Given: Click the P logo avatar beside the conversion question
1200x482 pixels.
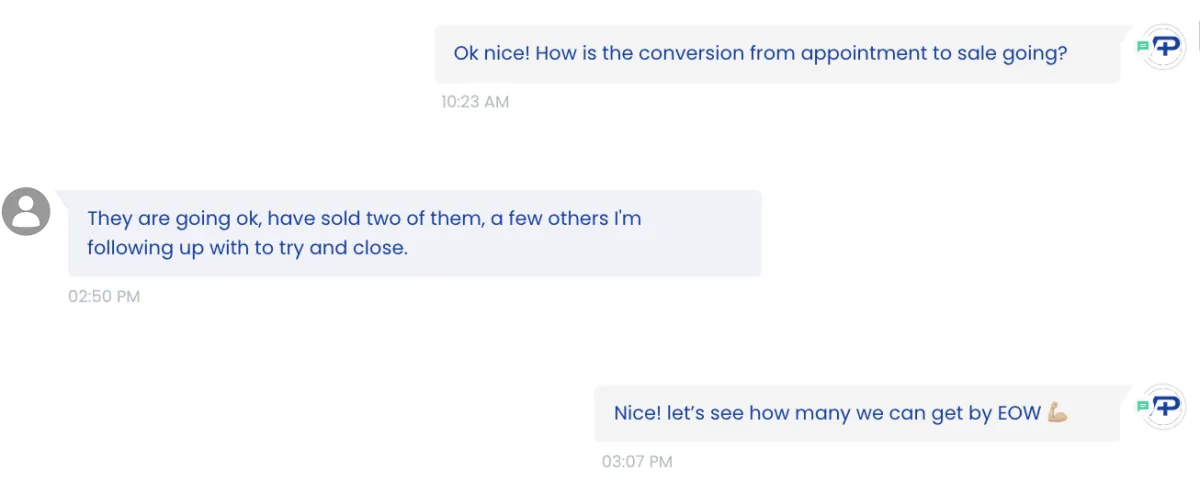Looking at the screenshot, I should pyautogui.click(x=1165, y=46).
